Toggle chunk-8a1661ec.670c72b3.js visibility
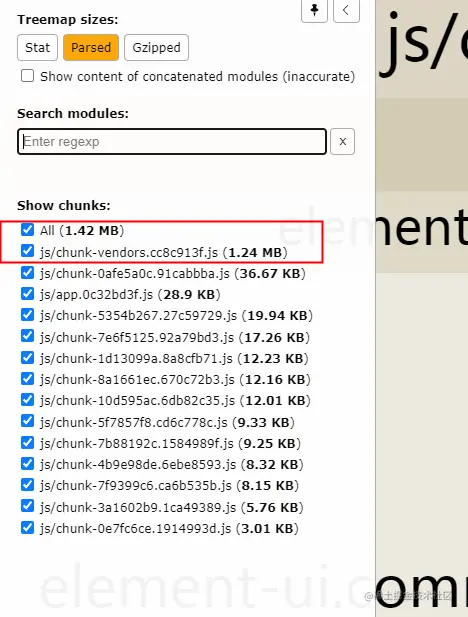Image resolution: width=468 pixels, height=617 pixels. click(27, 379)
